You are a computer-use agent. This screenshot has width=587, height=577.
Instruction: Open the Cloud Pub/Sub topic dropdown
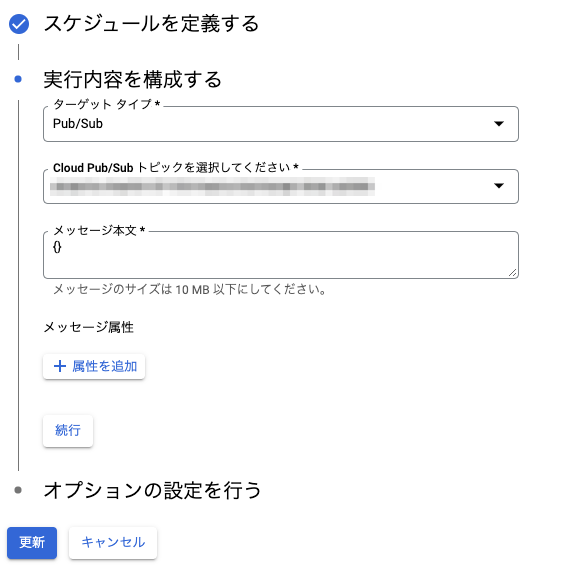[281, 186]
